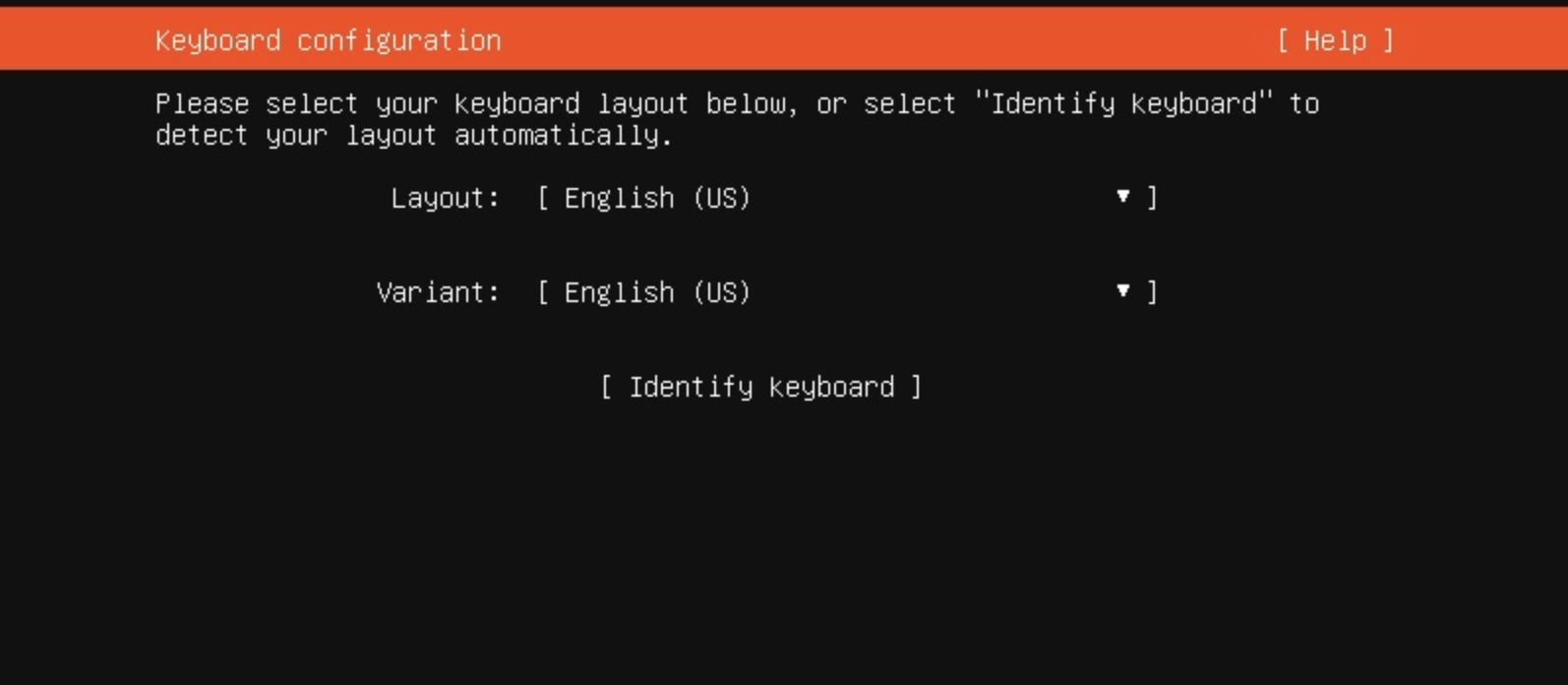
Task: Click the Variant: label
Action: coord(439,292)
